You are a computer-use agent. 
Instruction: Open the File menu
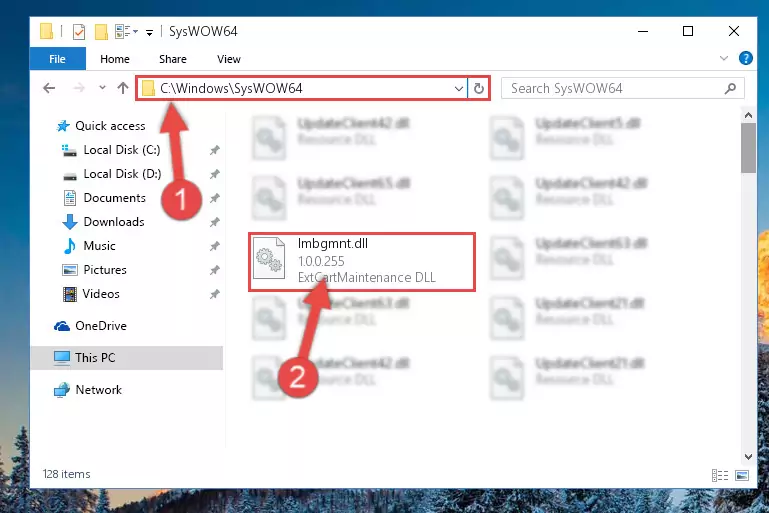coord(57,59)
